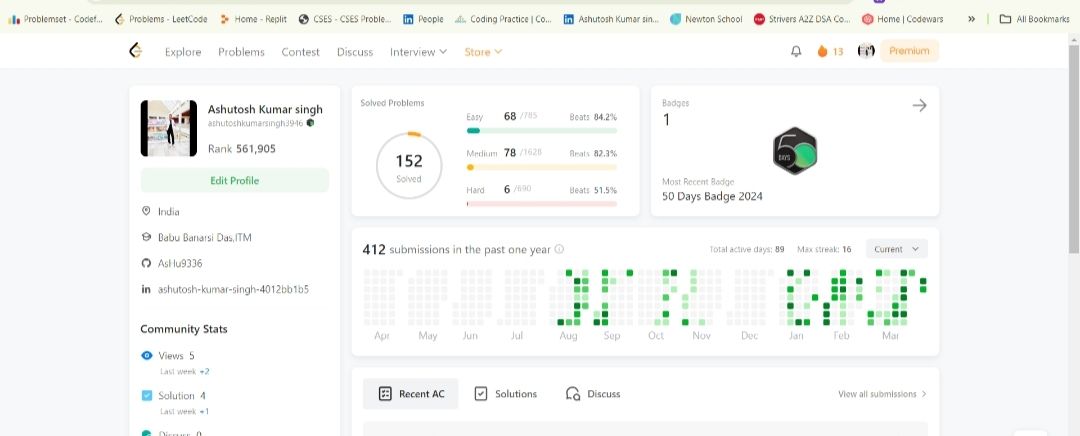This screenshot has width=1080, height=436.
Task: Select the Recent AC tab
Action: pos(411,394)
